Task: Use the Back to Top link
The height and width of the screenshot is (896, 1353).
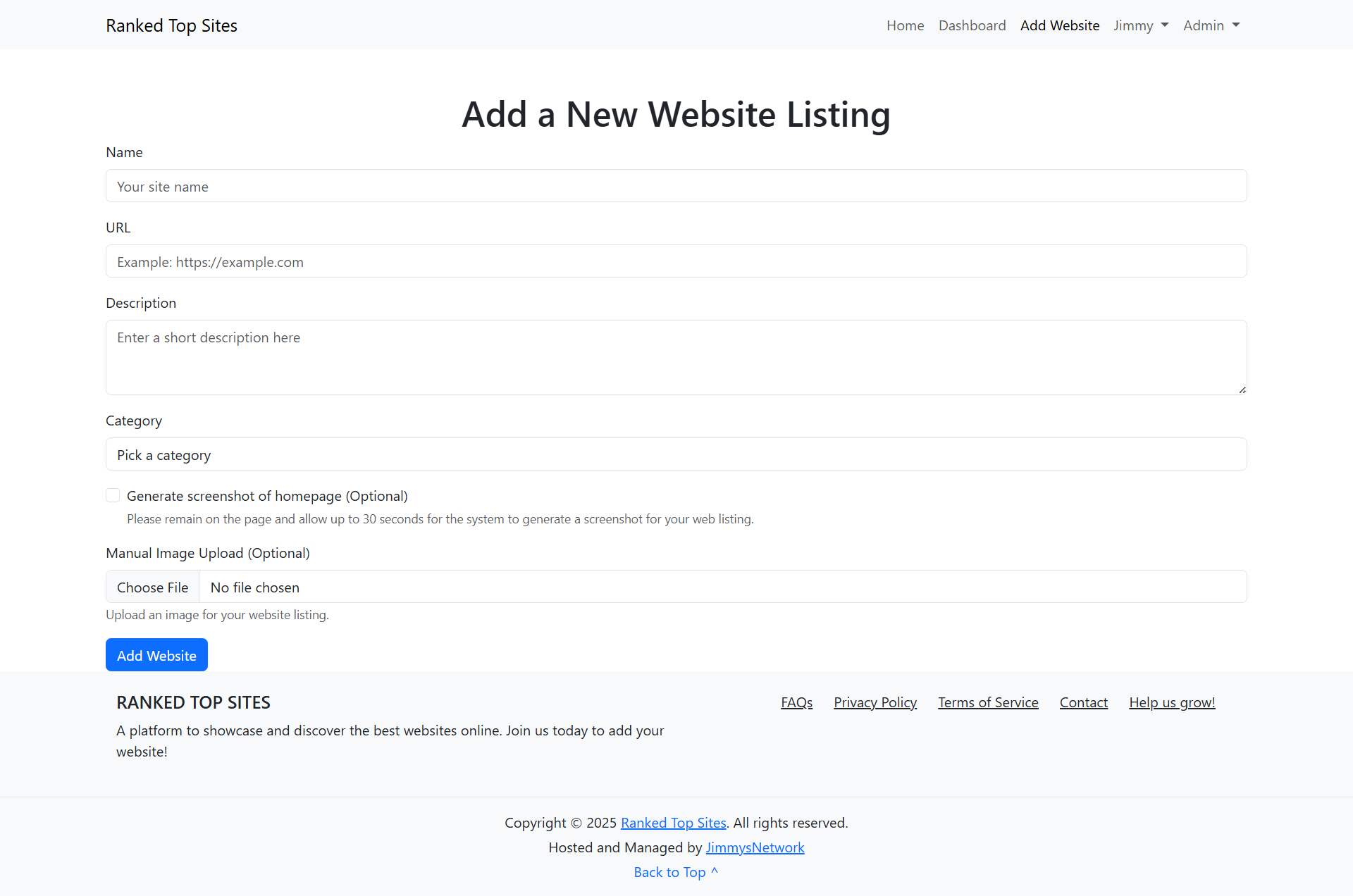Action: tap(676, 871)
